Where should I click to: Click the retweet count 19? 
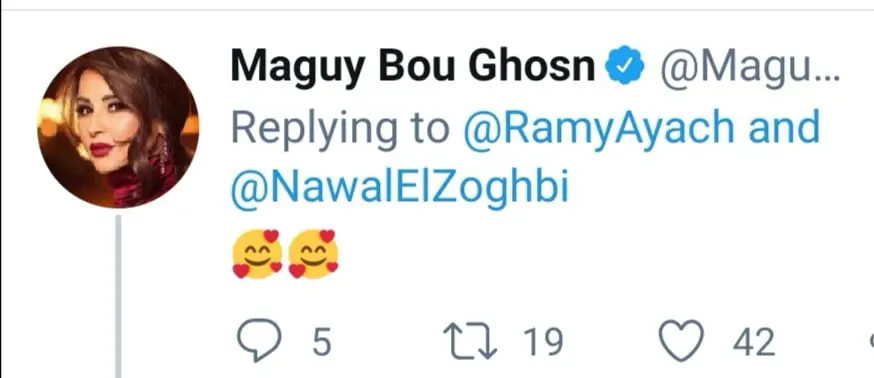point(543,341)
